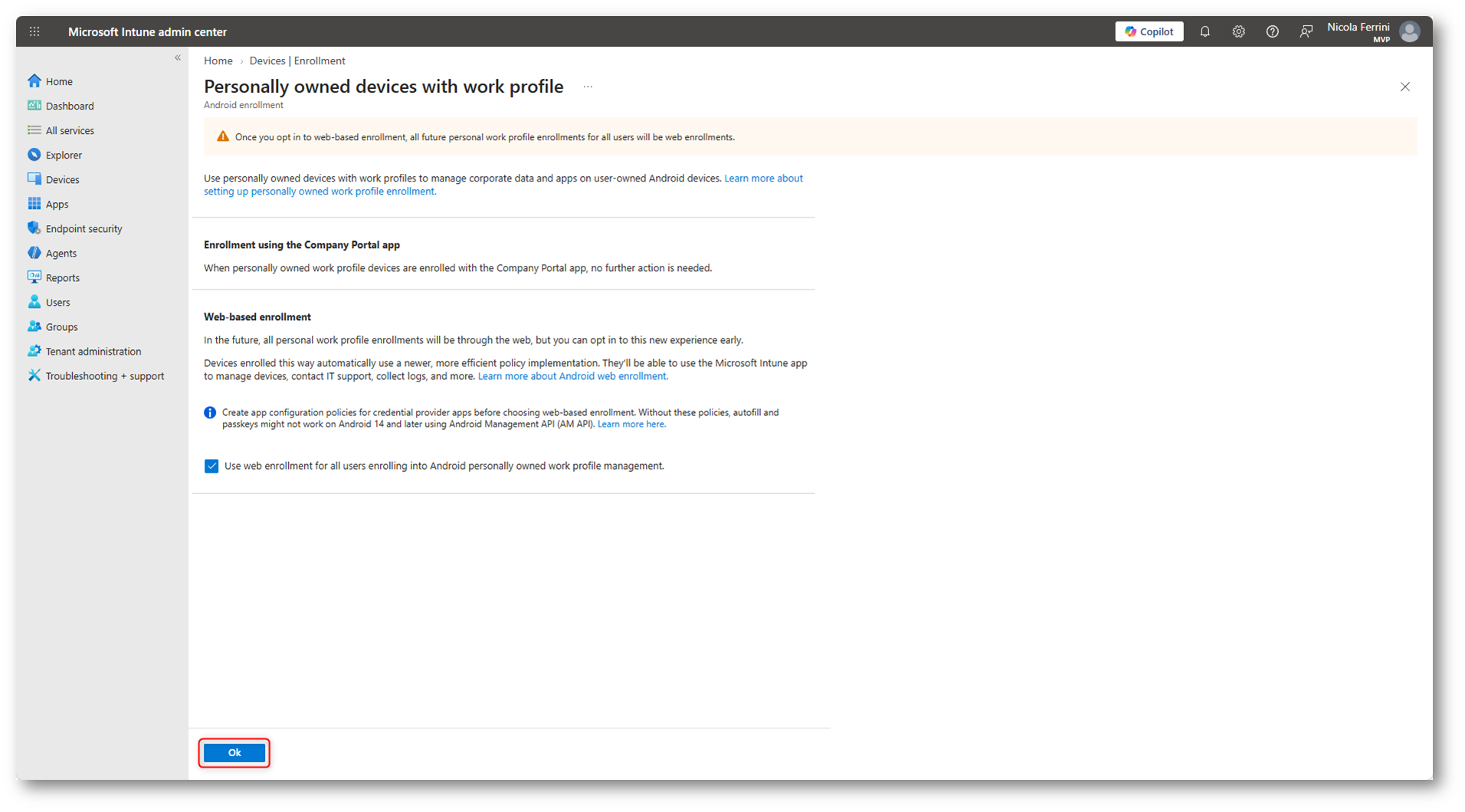
Task: Open the app launcher waffle icon
Action: (34, 31)
